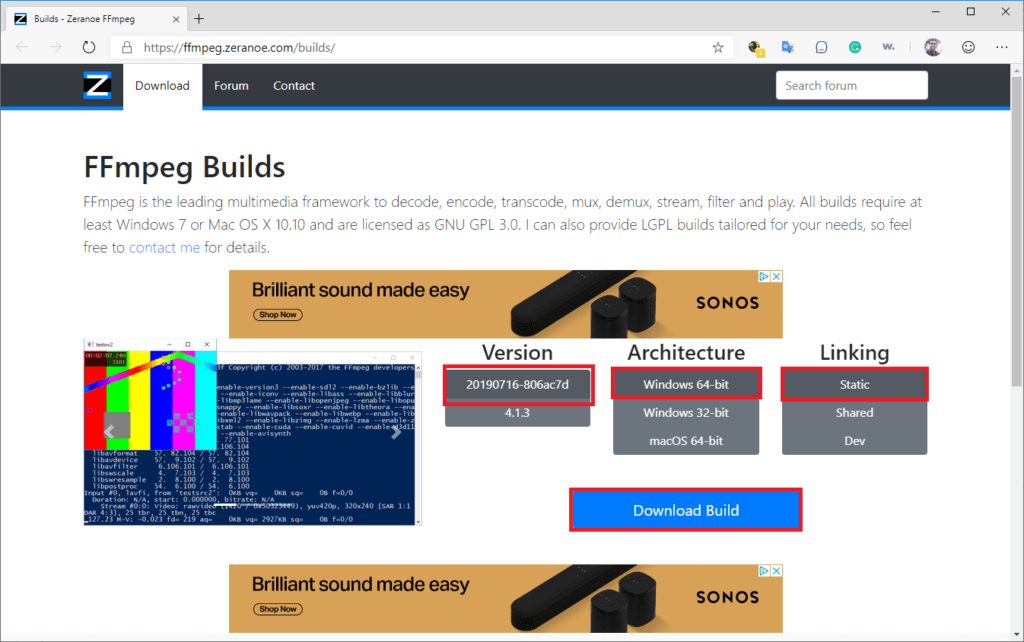
Task: Click the scrollbar down arrow
Action: pyautogui.click(x=1017, y=634)
